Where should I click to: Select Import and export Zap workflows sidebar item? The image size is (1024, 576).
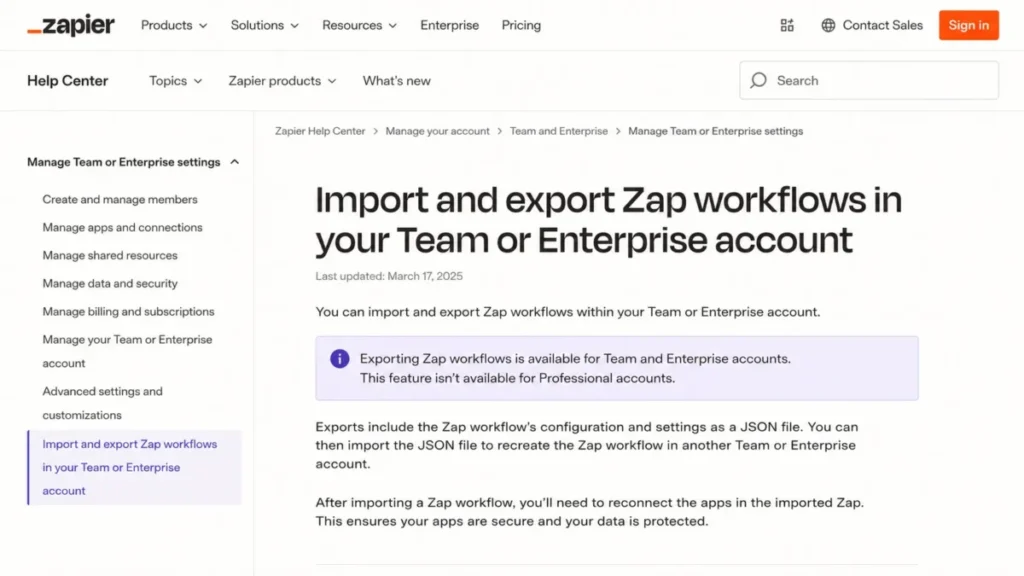(135, 467)
